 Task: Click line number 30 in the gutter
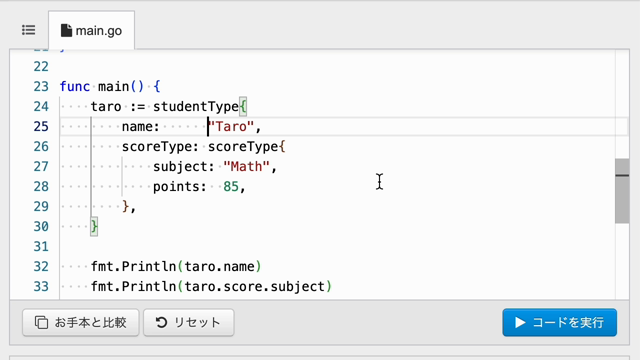(x=41, y=227)
